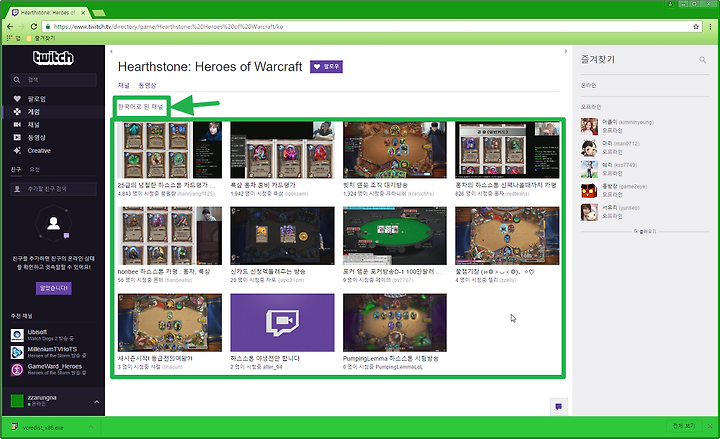Click the Hearthstone: Heroes of Warcraft title
The width and height of the screenshot is (720, 439).
[x=210, y=67]
